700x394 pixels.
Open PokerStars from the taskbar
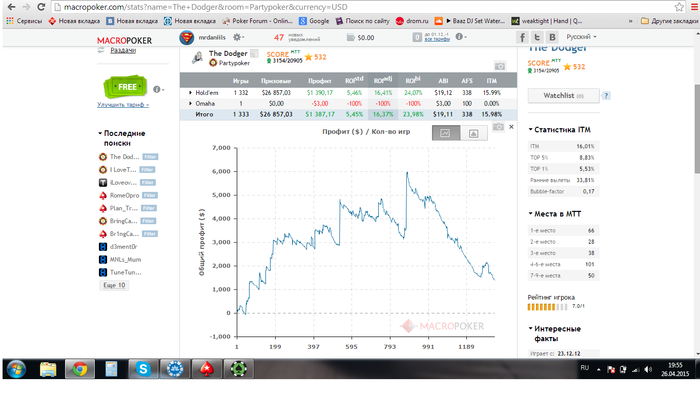click(x=206, y=369)
